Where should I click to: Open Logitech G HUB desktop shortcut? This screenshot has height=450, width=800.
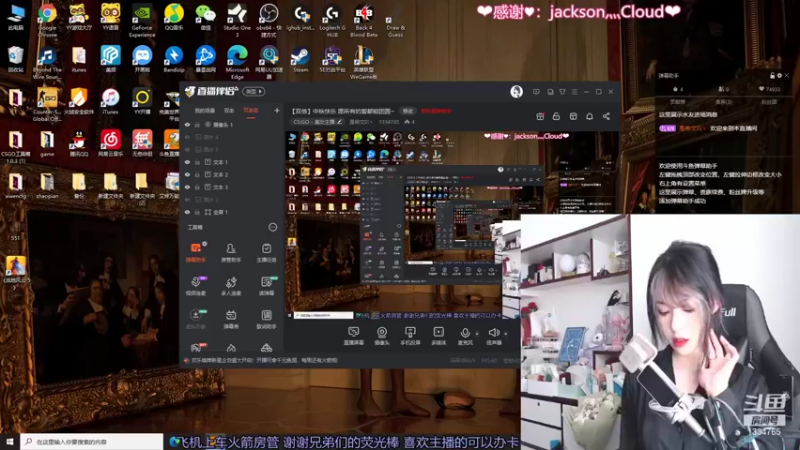tap(332, 20)
